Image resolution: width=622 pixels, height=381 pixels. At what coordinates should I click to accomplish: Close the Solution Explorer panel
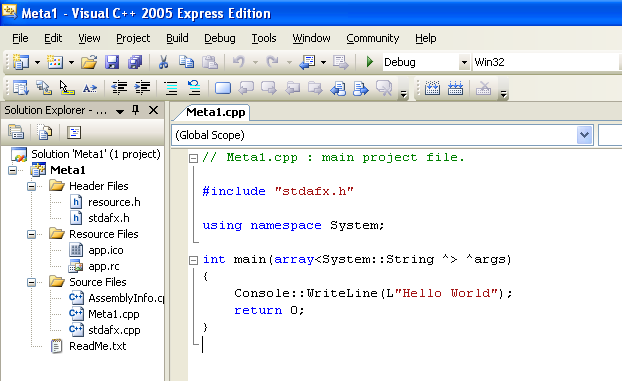[x=153, y=110]
